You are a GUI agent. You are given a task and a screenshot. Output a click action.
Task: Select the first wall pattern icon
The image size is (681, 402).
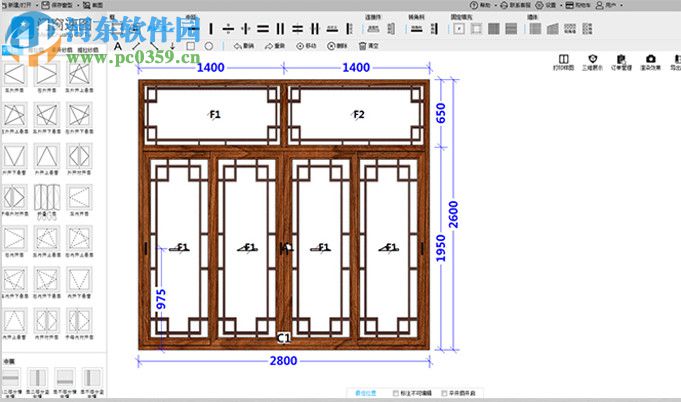coord(535,29)
